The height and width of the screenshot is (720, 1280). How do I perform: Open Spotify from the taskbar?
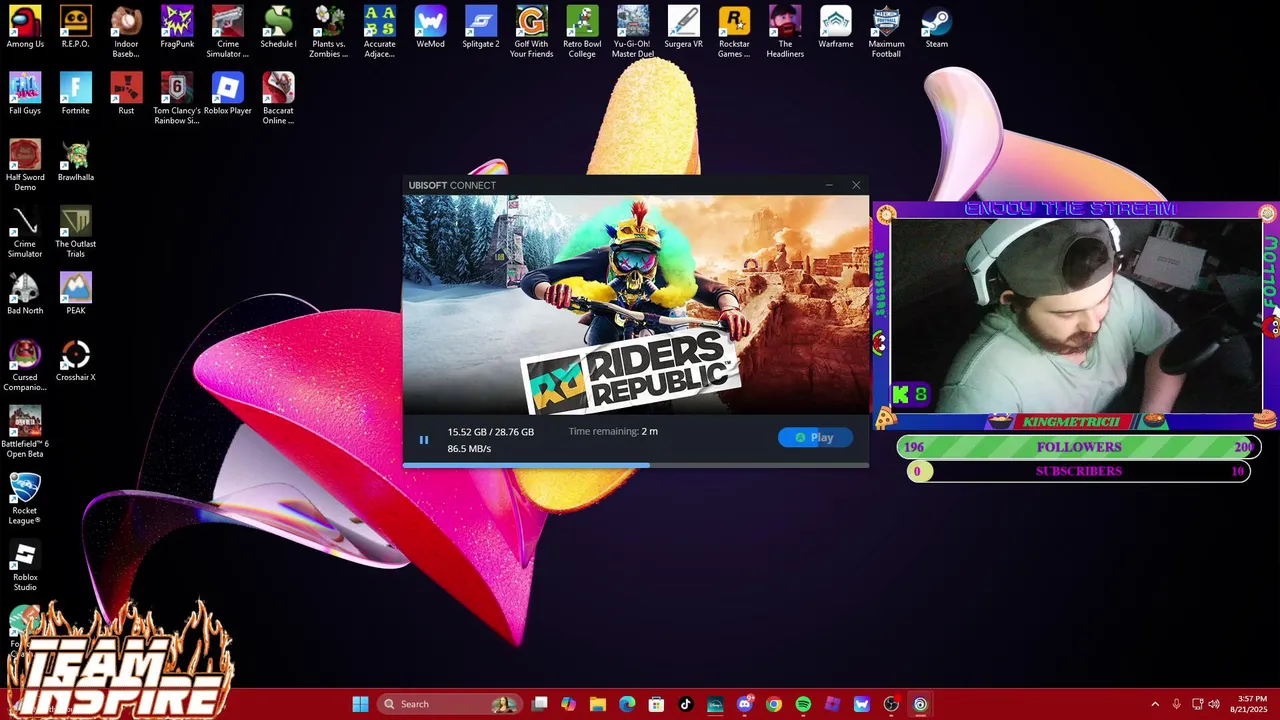[x=803, y=704]
